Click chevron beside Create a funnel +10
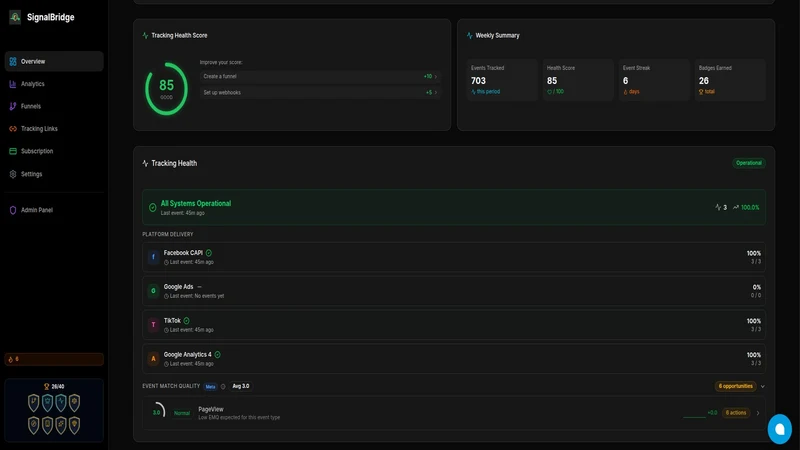Screen dimensions: 800x450 point(435,77)
